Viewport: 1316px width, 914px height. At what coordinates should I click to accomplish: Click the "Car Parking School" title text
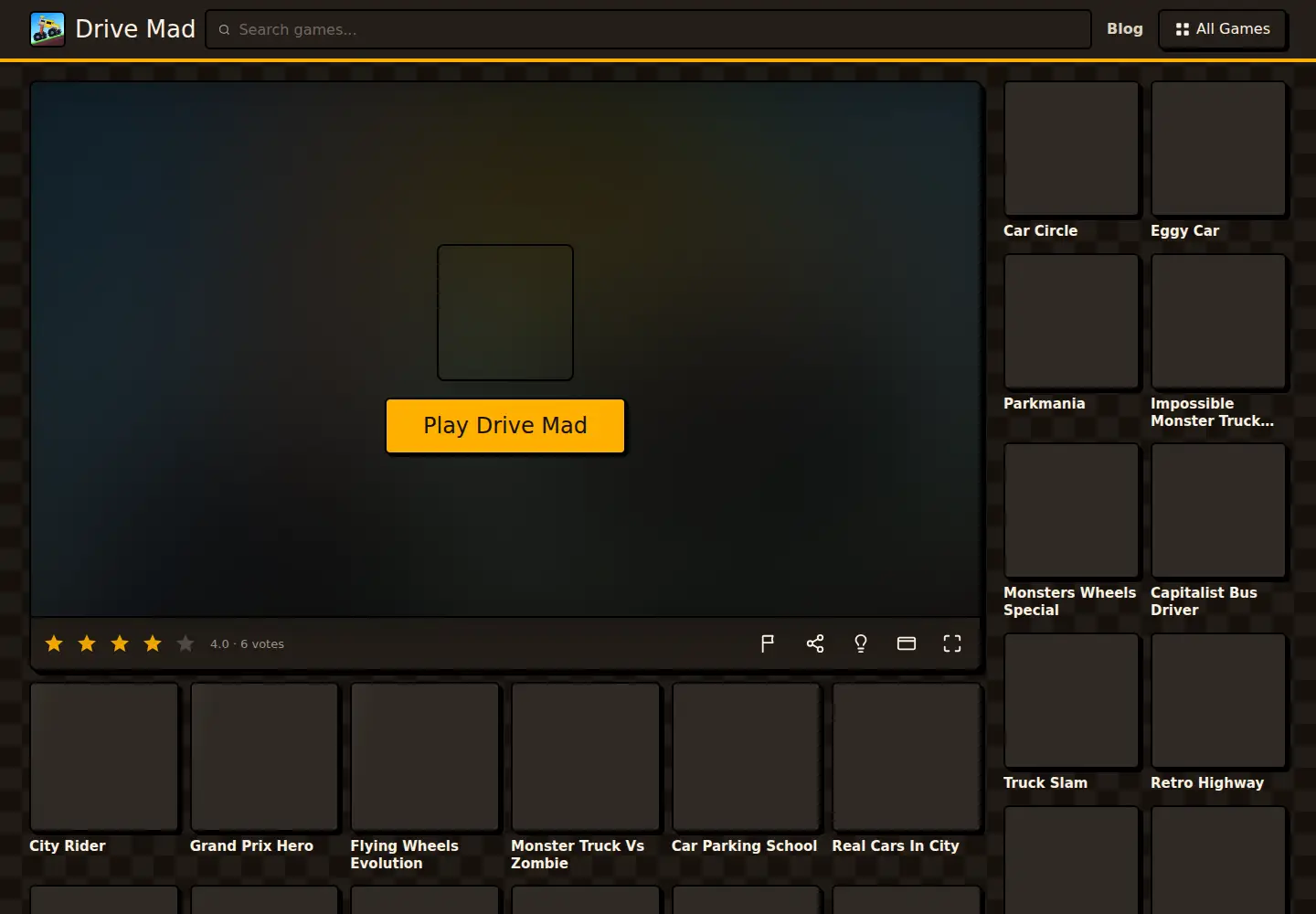[x=744, y=846]
